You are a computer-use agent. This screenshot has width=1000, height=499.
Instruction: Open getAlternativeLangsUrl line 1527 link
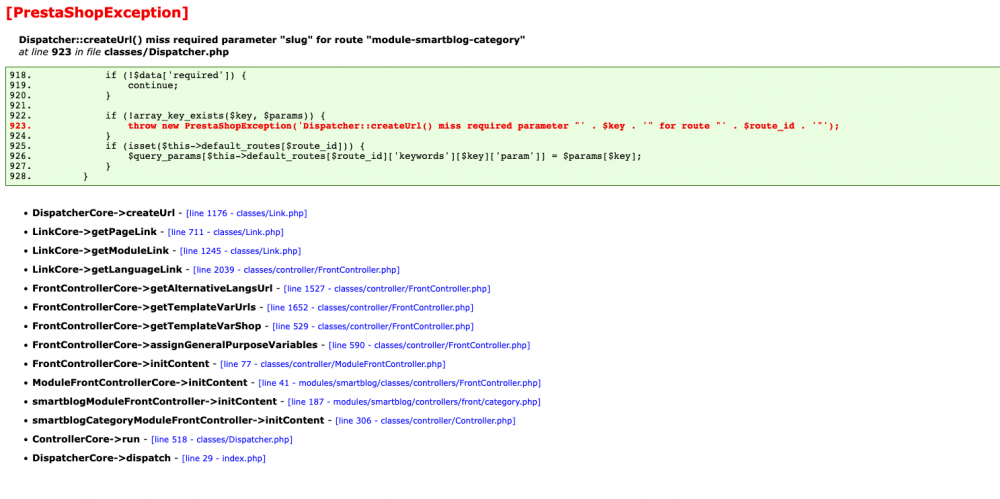click(x=387, y=289)
